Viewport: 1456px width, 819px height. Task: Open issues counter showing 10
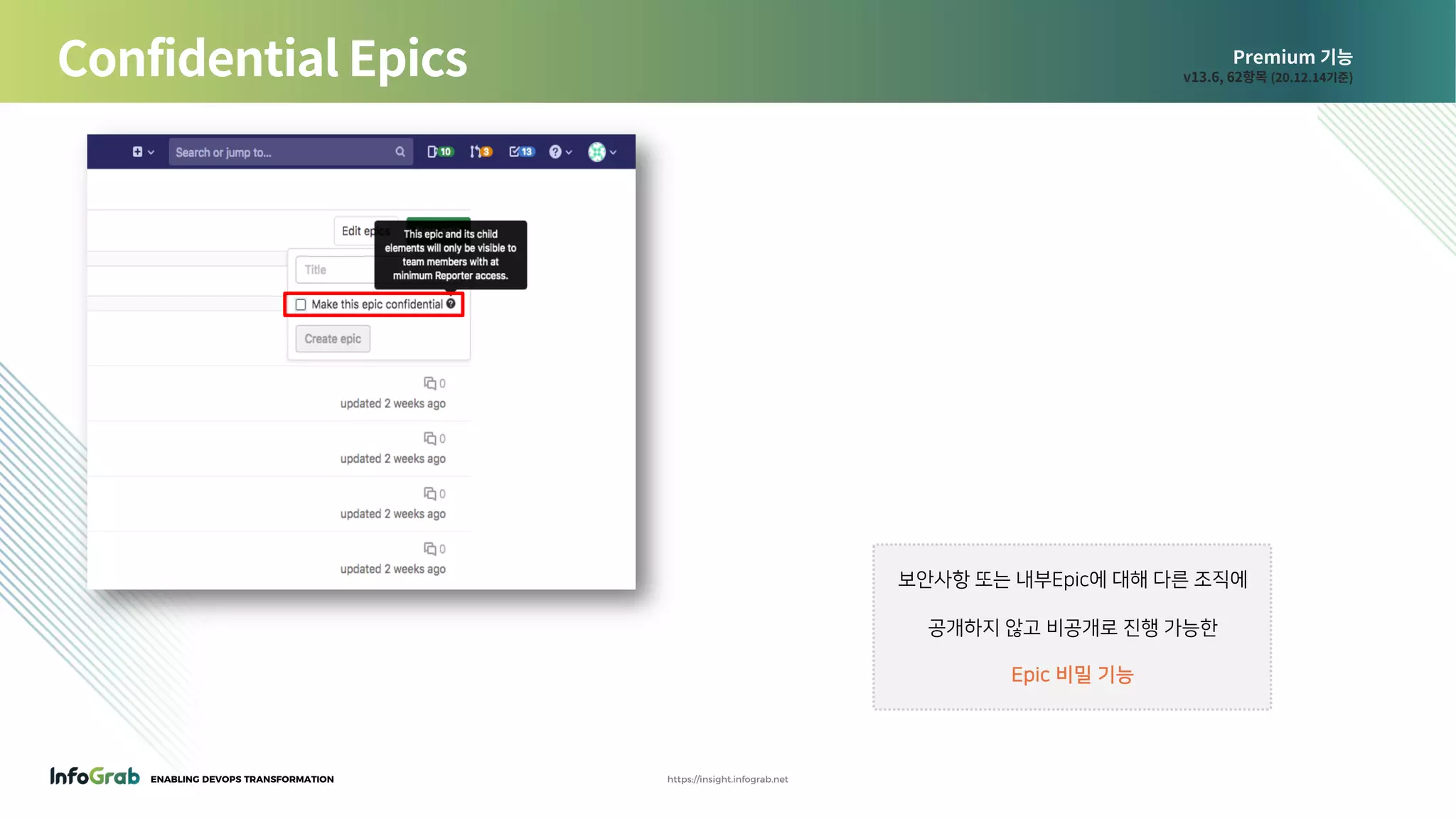click(440, 152)
